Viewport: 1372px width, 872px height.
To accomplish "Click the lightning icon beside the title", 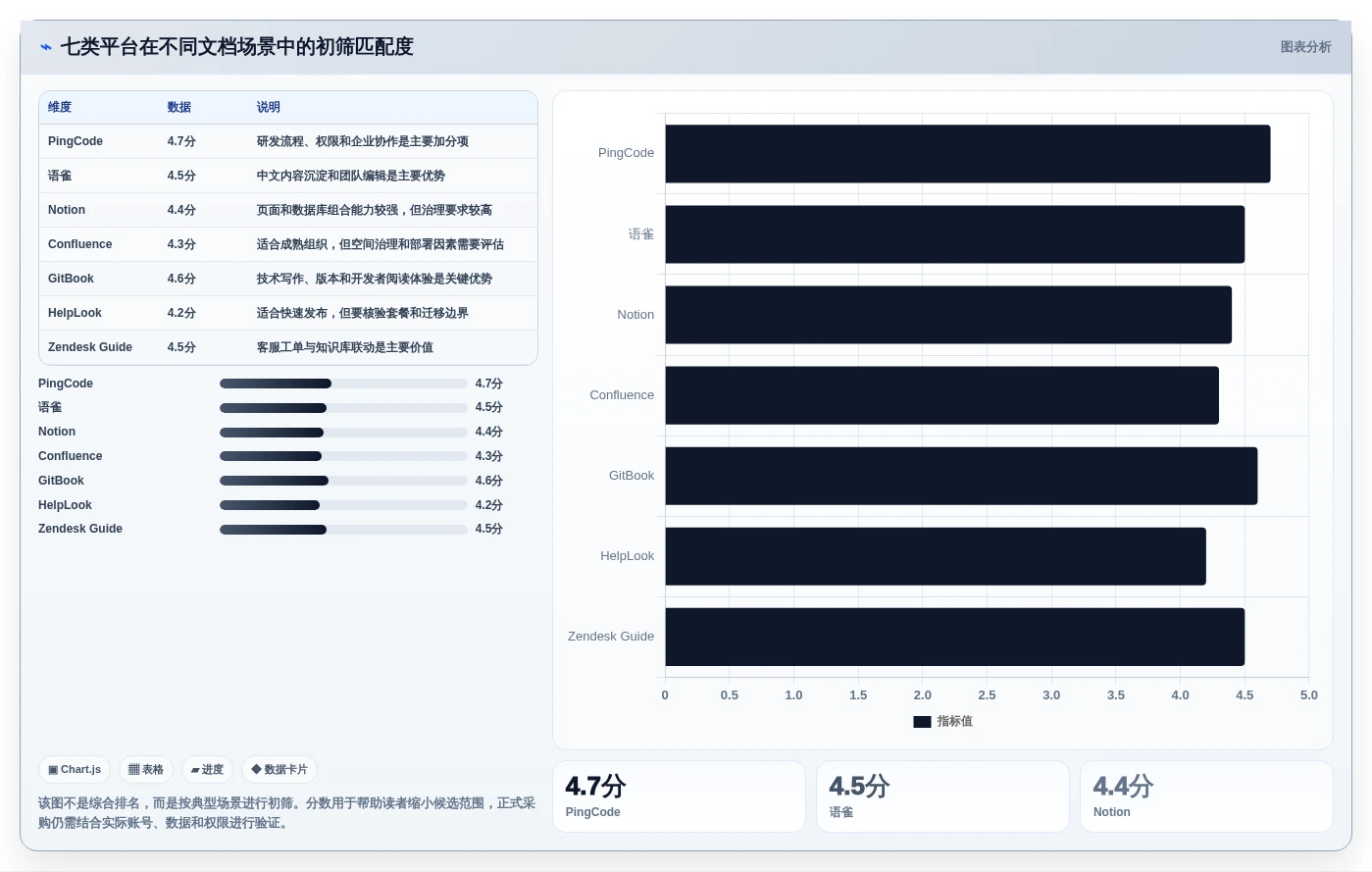I will click(x=46, y=47).
